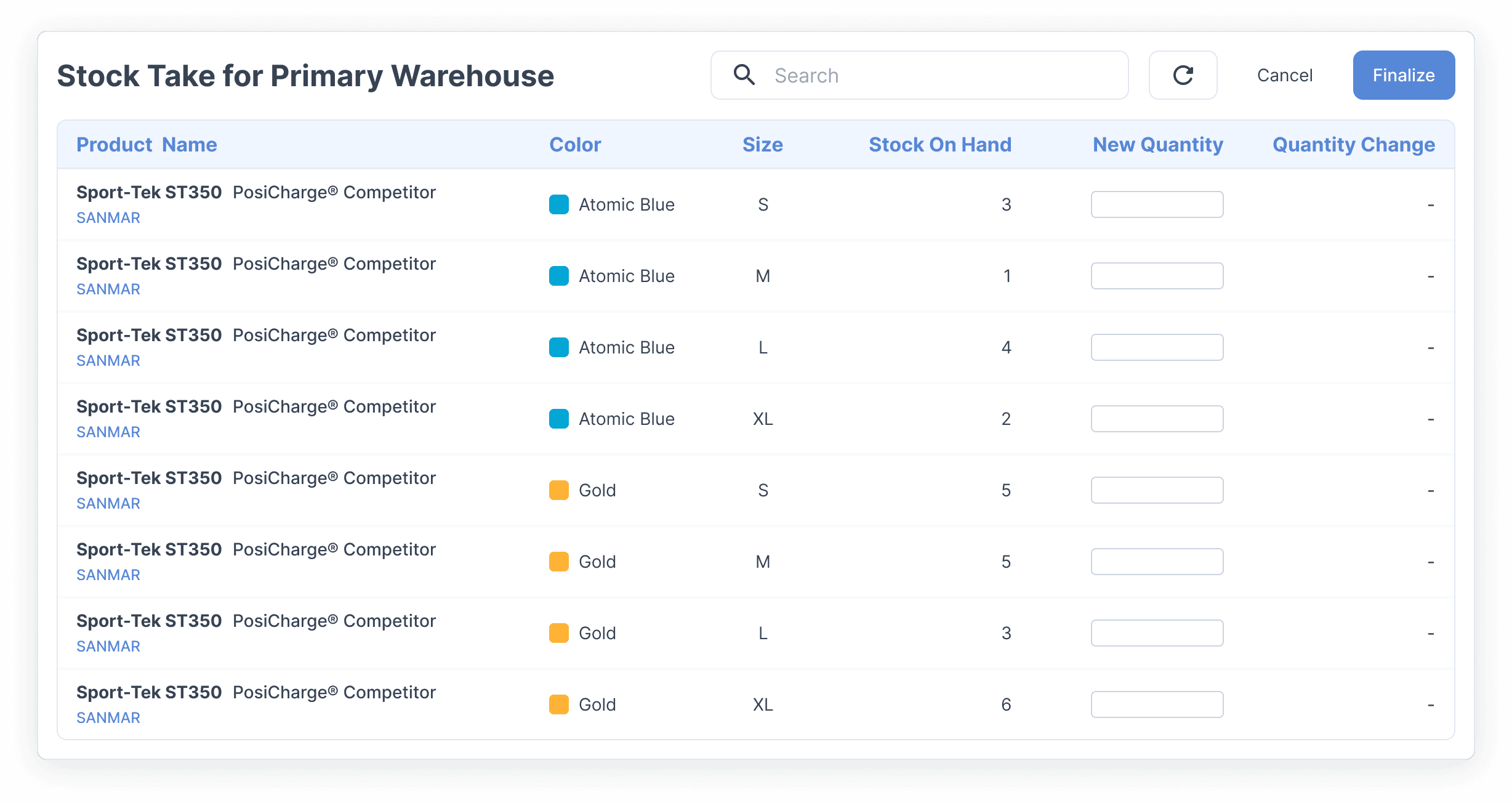This screenshot has height=803, width=1512.
Task: Focus the New Quantity field for Atomic Blue S
Action: click(1156, 204)
